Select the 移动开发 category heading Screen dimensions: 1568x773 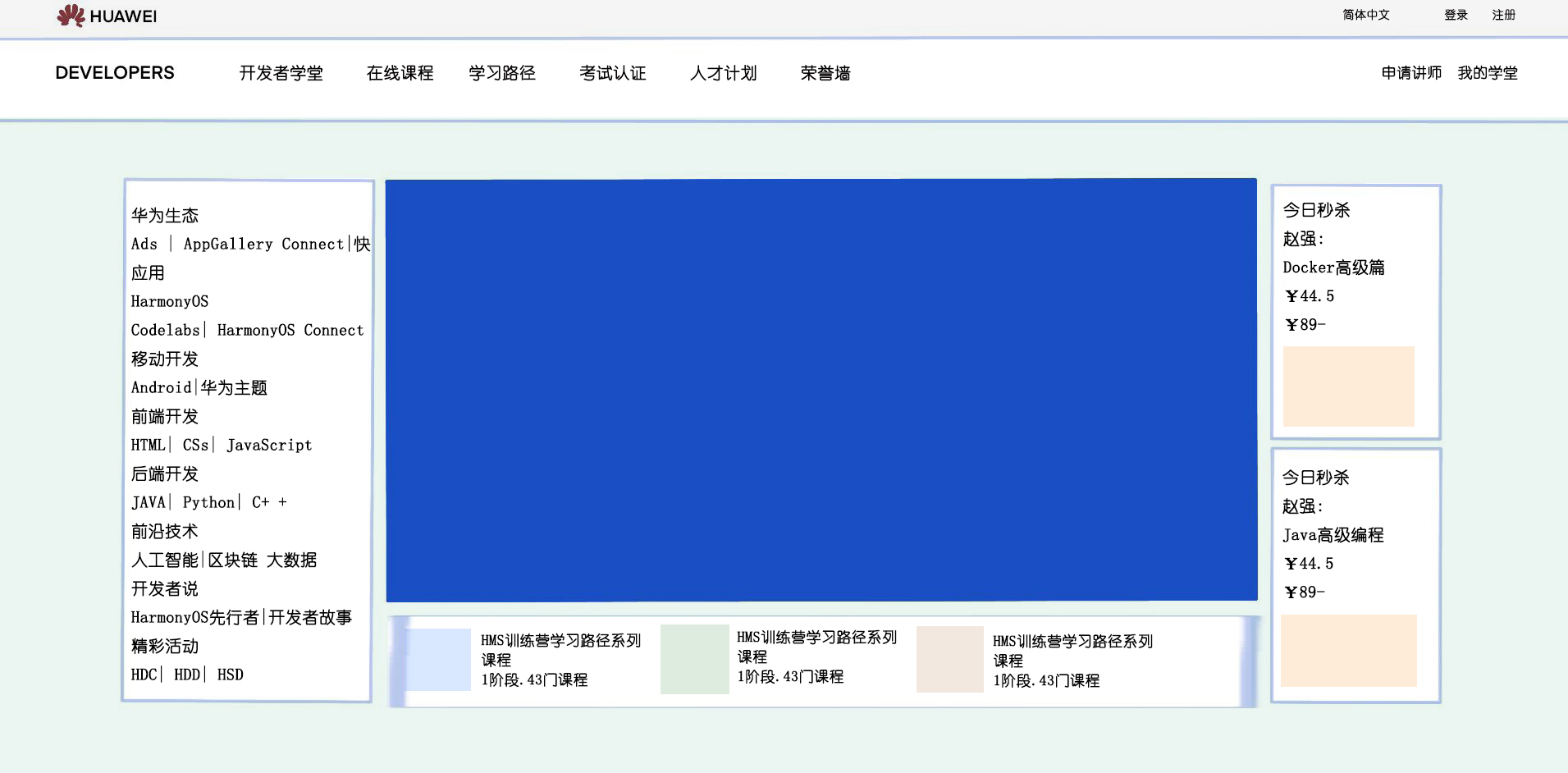(165, 359)
